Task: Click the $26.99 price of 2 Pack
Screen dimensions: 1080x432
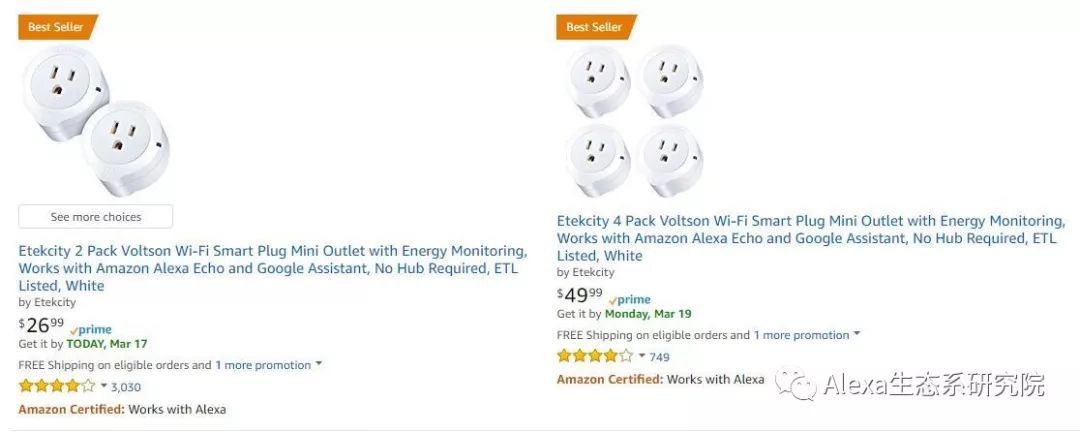Action: point(41,325)
